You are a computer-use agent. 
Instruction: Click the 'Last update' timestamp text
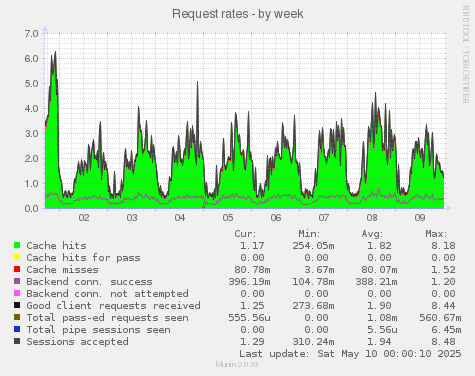pyautogui.click(x=350, y=354)
